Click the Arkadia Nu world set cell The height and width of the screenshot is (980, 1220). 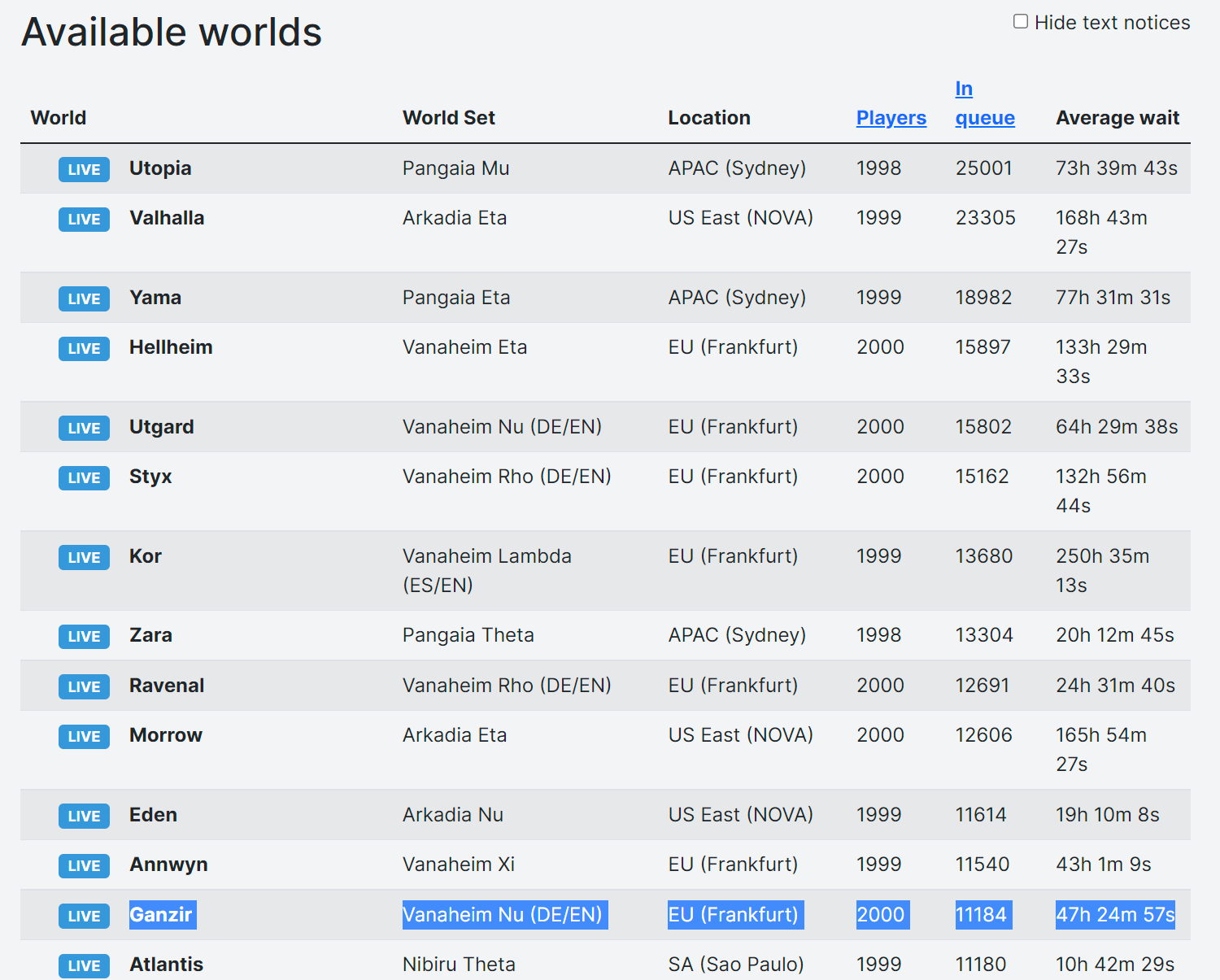(453, 815)
